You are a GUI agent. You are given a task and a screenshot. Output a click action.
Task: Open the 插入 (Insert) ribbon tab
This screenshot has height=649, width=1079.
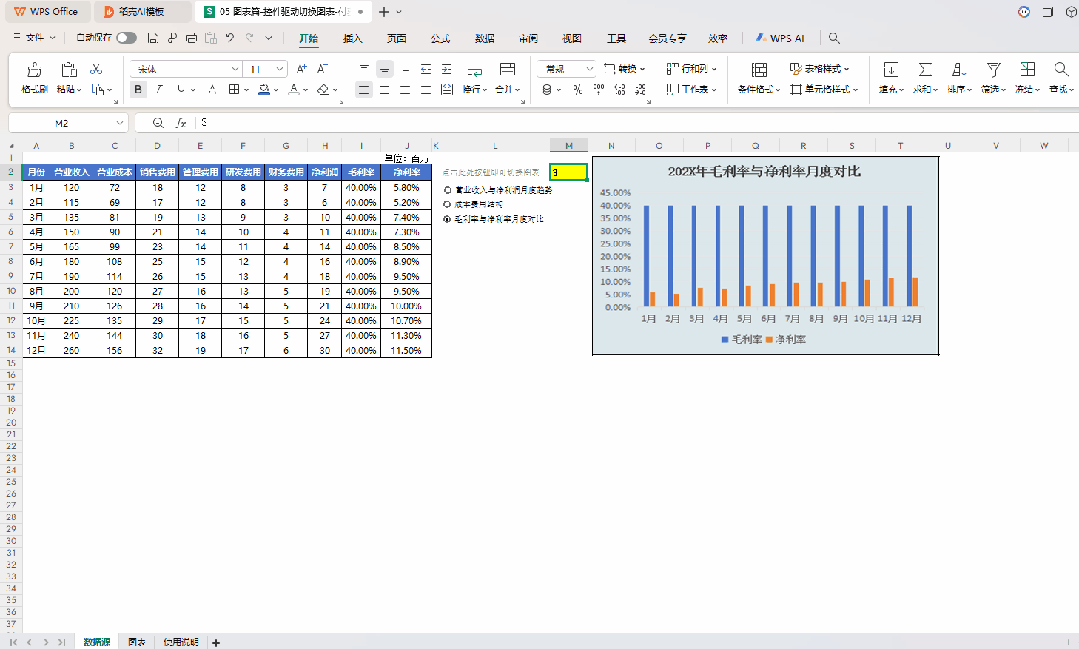coord(352,39)
